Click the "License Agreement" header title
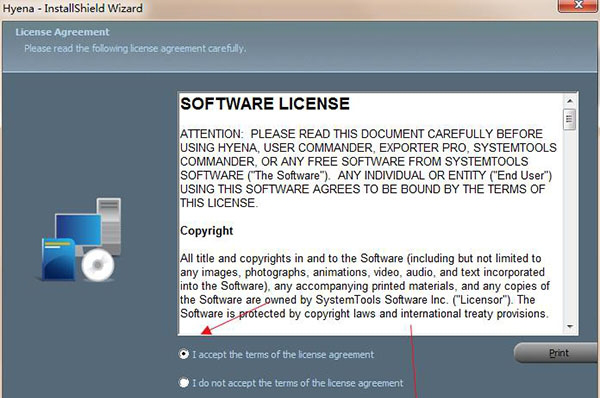The width and height of the screenshot is (600, 413). (62, 32)
